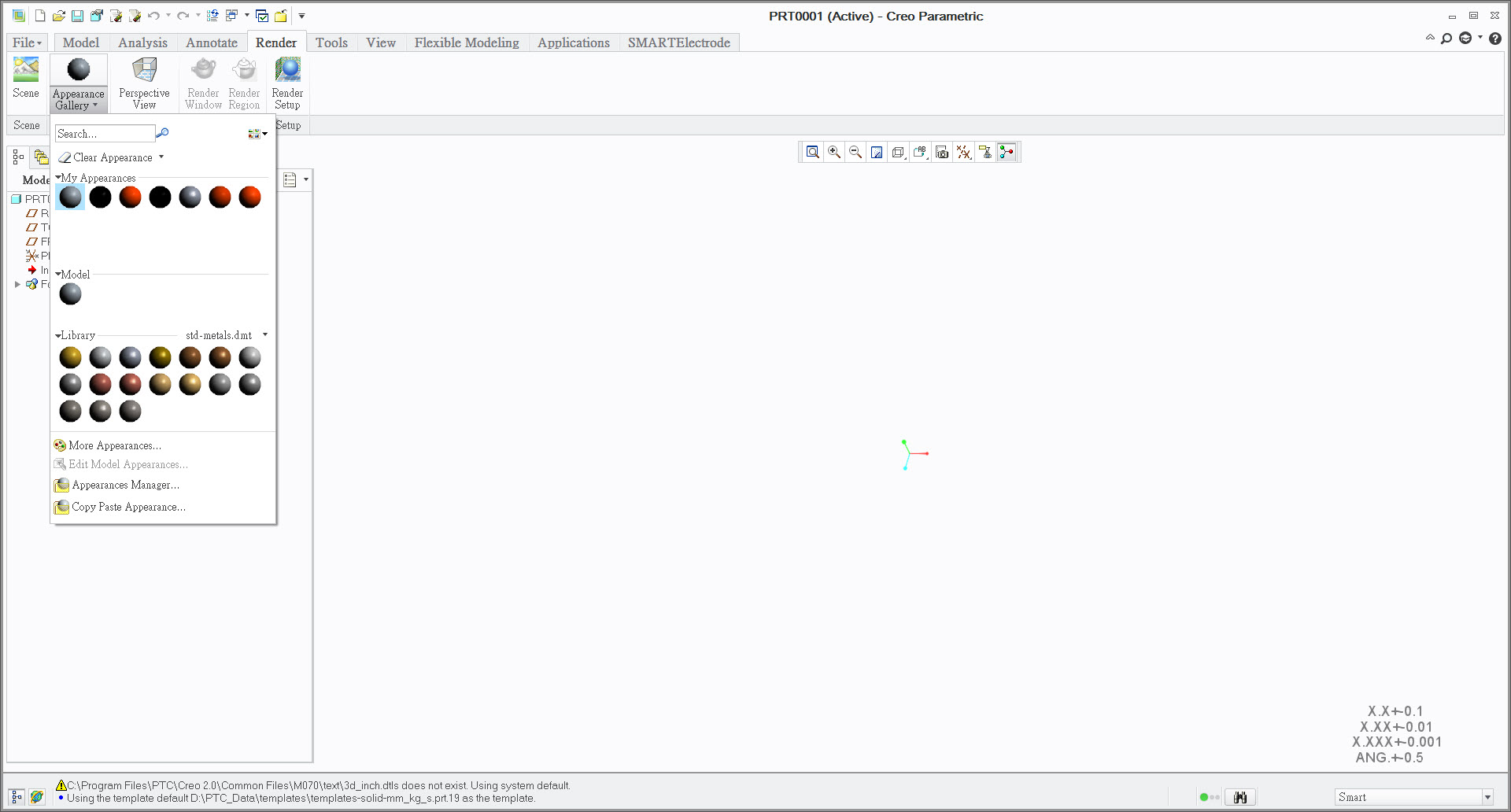This screenshot has height=812, width=1511.
Task: Open the Flexible Modeling tab
Action: click(x=467, y=42)
